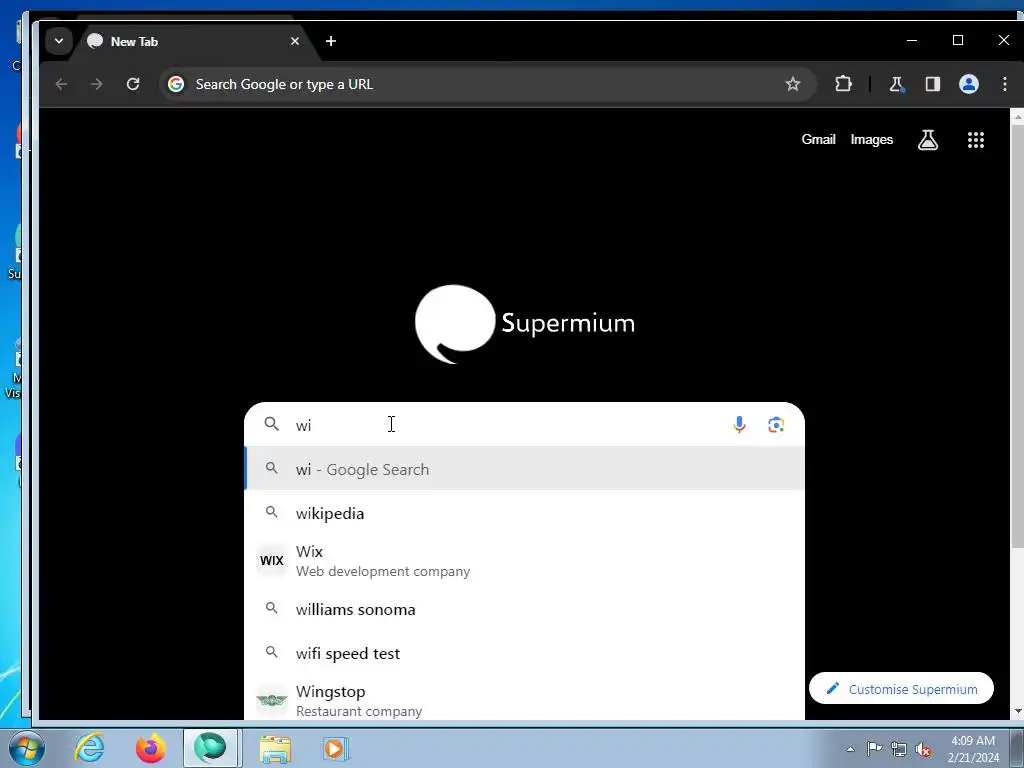Click the Supermium taskbar icon
This screenshot has height=768, width=1024.
pyautogui.click(x=210, y=748)
